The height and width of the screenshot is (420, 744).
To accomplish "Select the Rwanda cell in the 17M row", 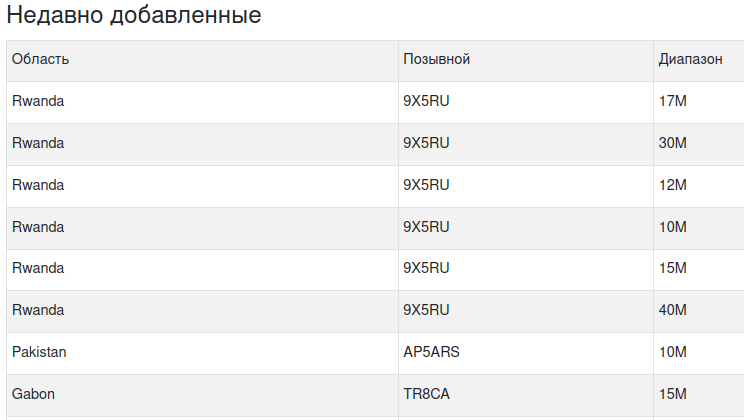I will 202,102.
